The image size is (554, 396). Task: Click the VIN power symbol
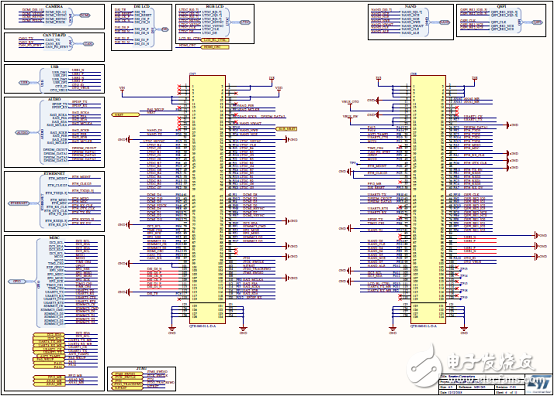point(122,90)
